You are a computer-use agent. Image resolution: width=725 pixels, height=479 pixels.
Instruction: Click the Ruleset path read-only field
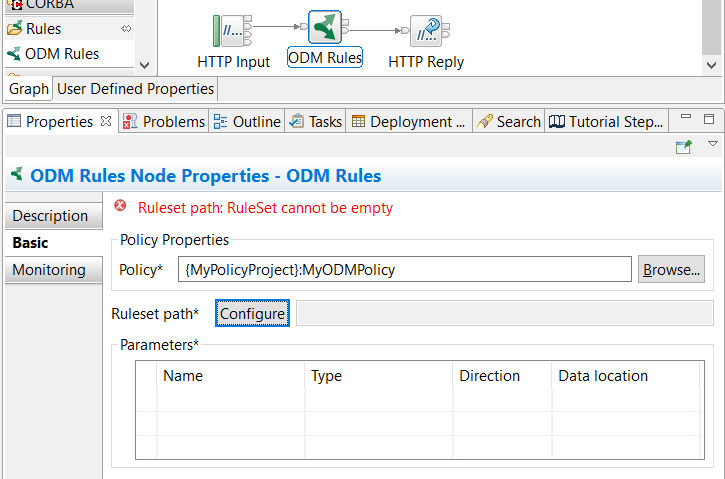click(x=505, y=313)
